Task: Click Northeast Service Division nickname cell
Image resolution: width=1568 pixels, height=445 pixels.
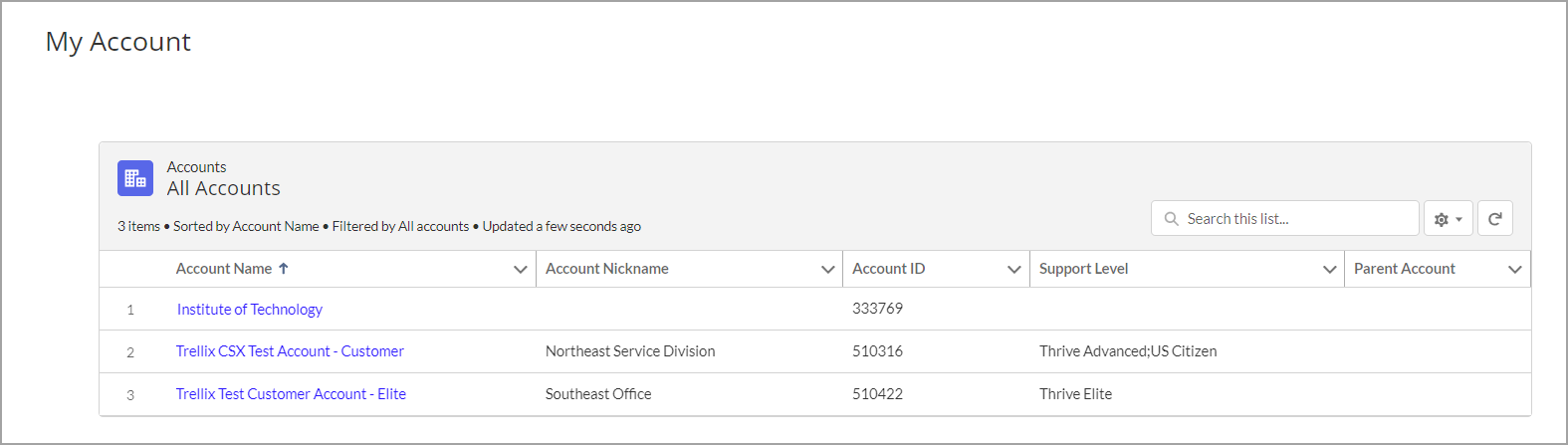Action: (630, 351)
